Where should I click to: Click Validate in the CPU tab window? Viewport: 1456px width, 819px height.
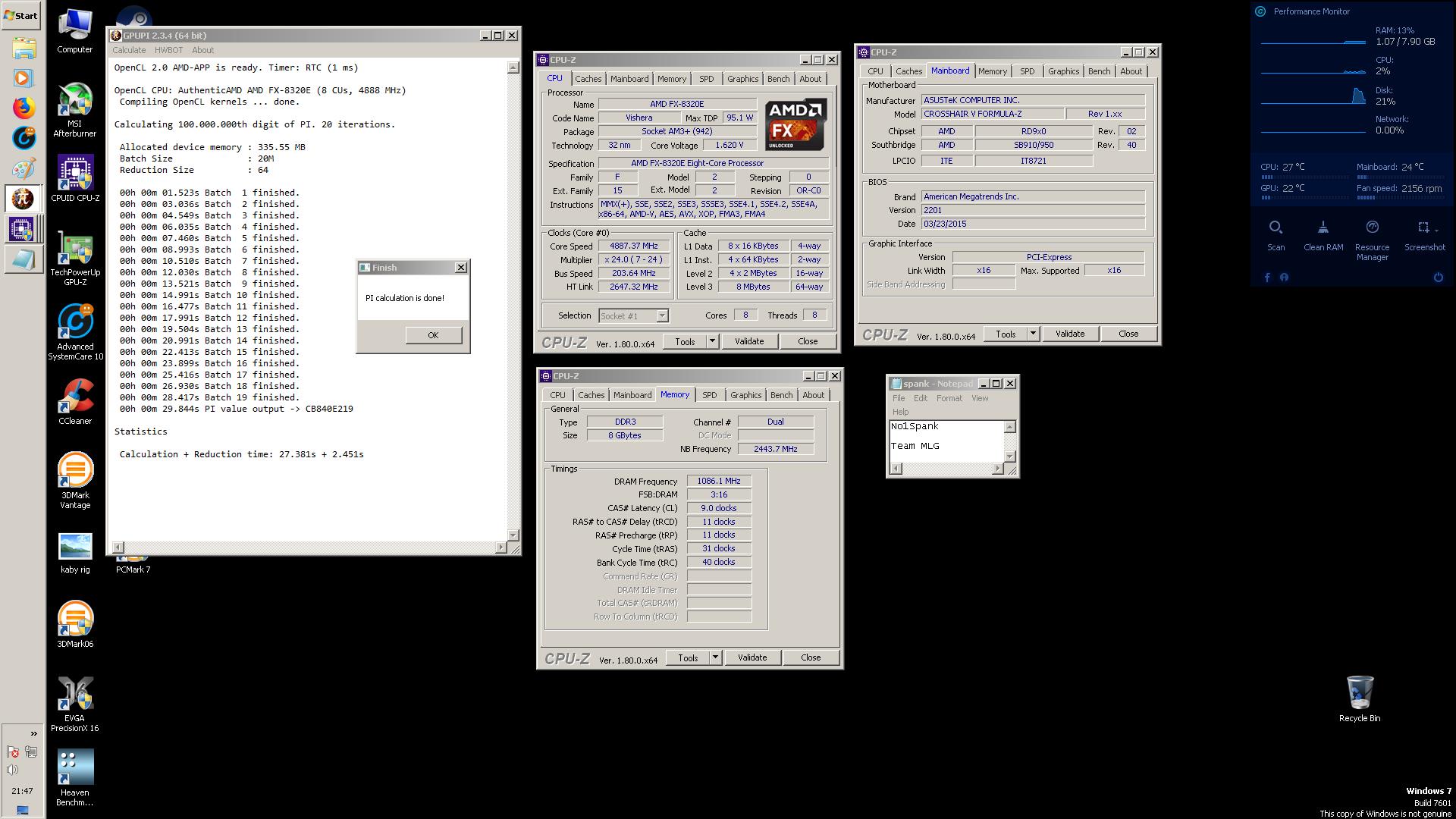click(749, 341)
